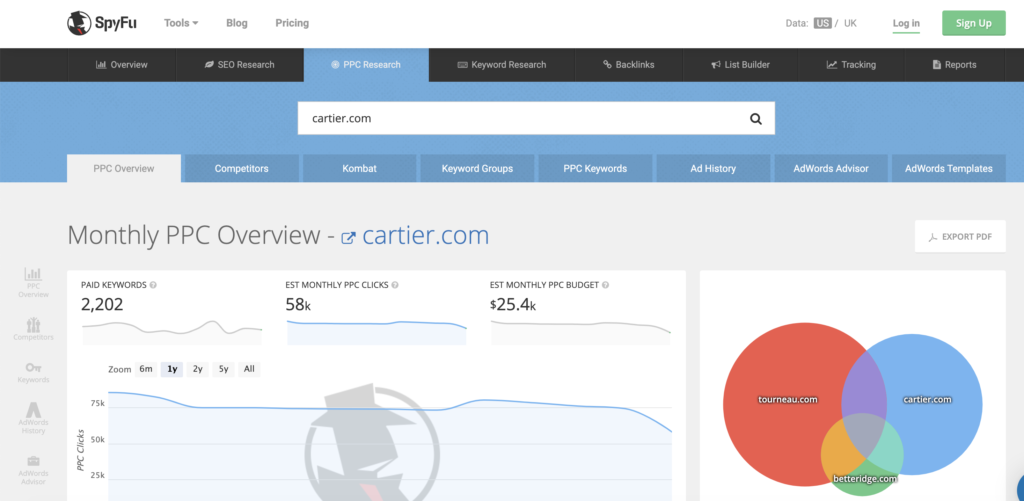Open the Keyword Research nav tab
Image resolution: width=1024 pixels, height=501 pixels.
(x=502, y=65)
